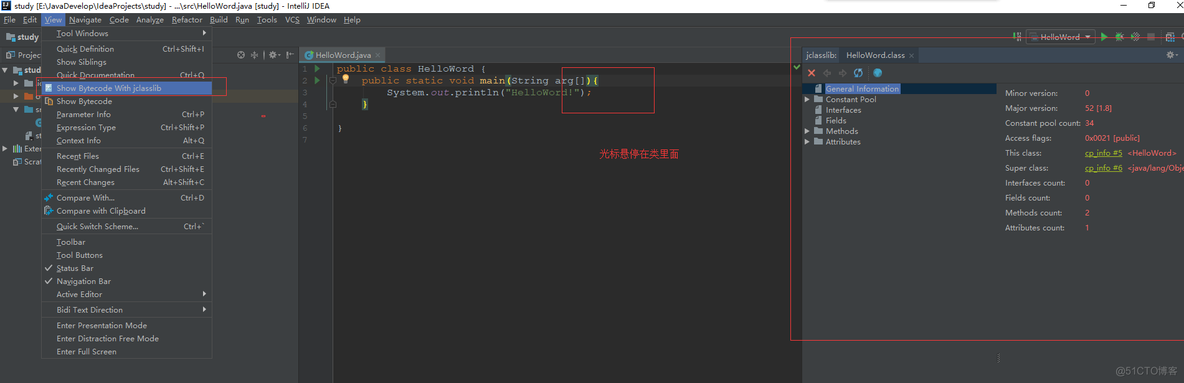Open the Tool Windows submenu
The width and height of the screenshot is (1184, 383).
pos(127,33)
